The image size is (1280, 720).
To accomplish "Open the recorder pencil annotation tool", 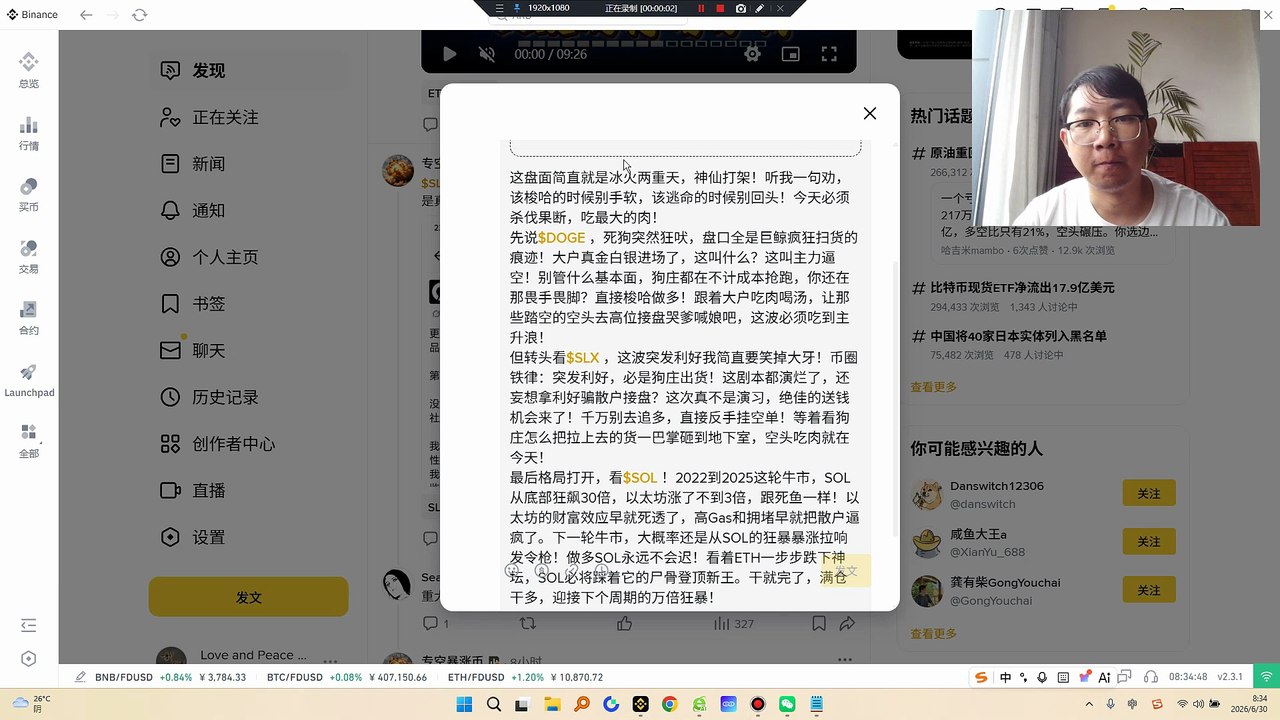I will tap(760, 8).
